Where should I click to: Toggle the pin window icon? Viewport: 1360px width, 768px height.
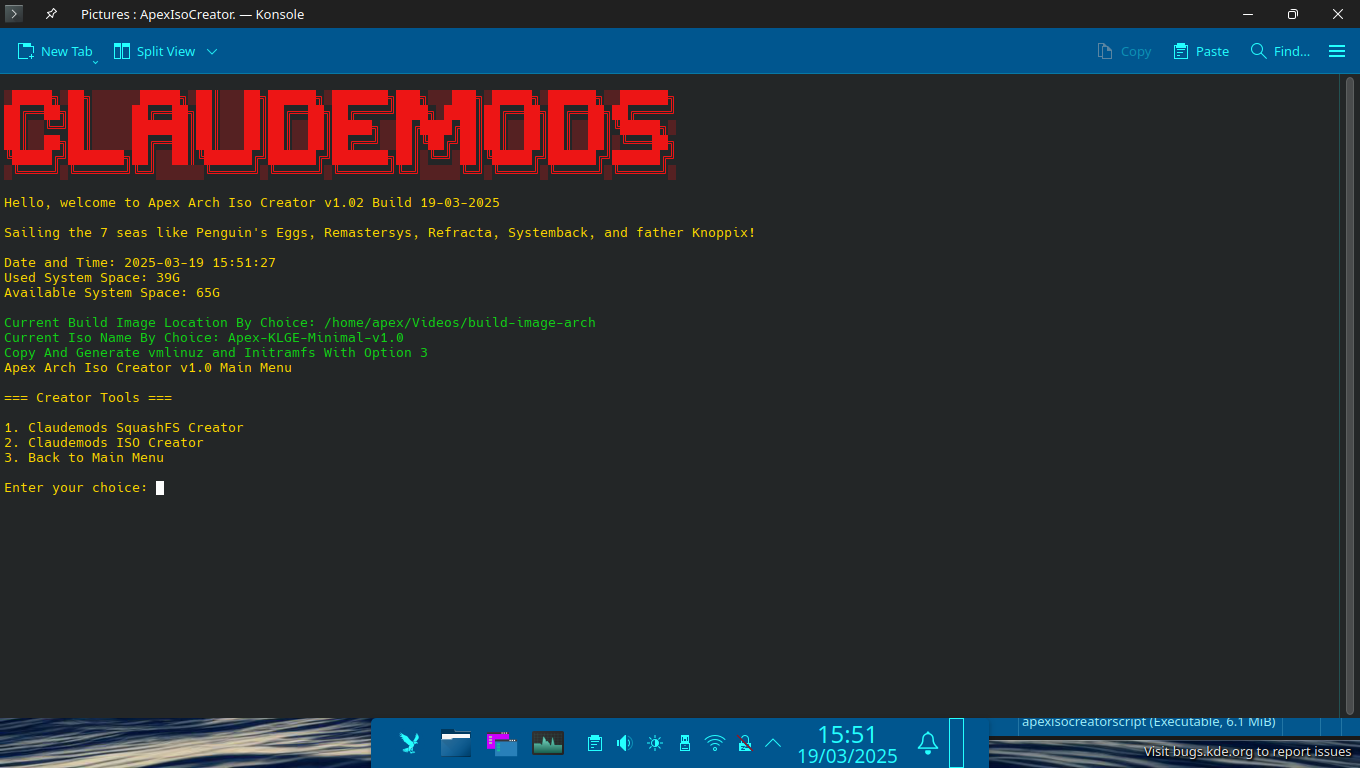pyautogui.click(x=51, y=14)
